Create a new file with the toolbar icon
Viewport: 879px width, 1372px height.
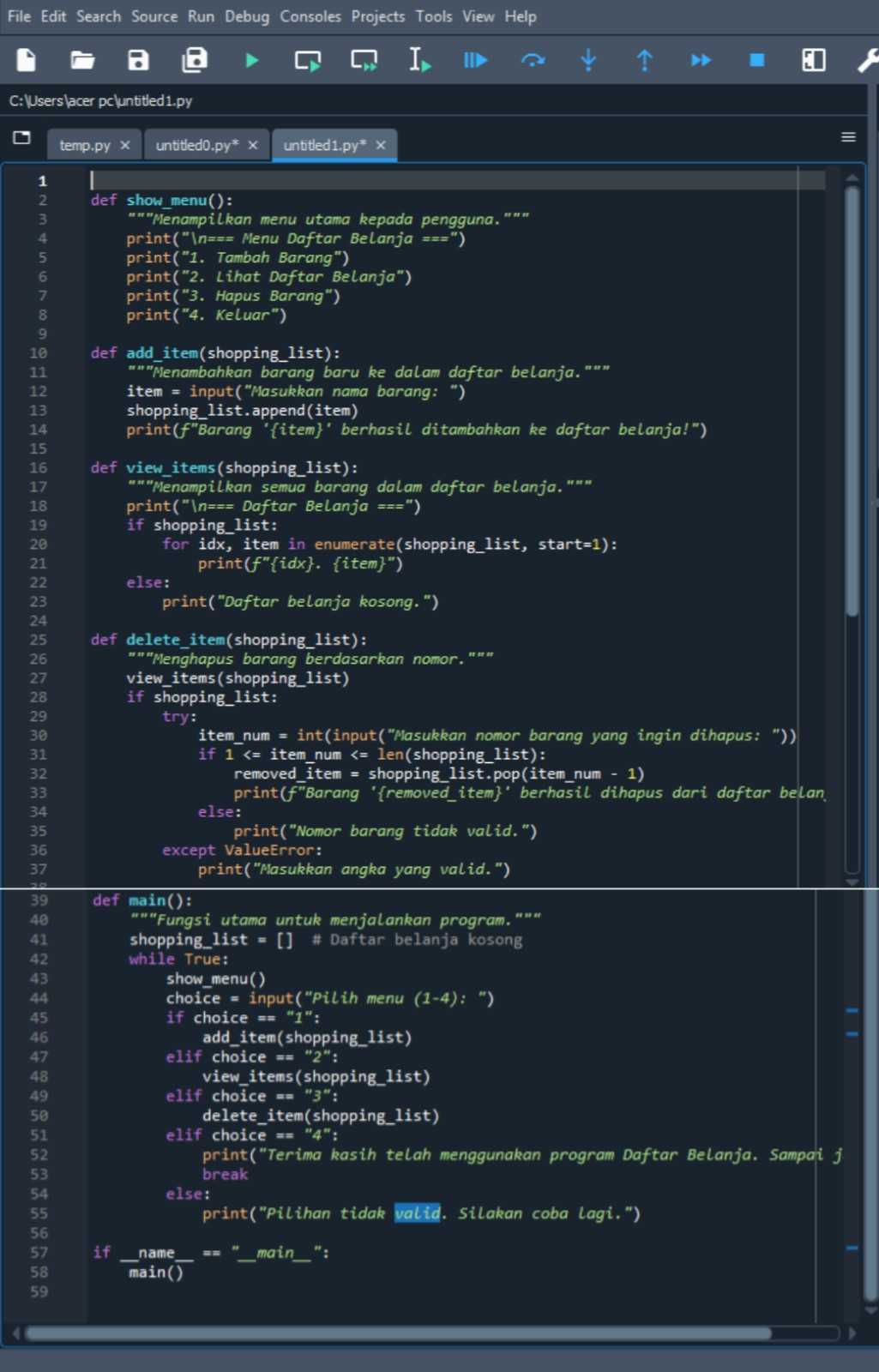27,60
